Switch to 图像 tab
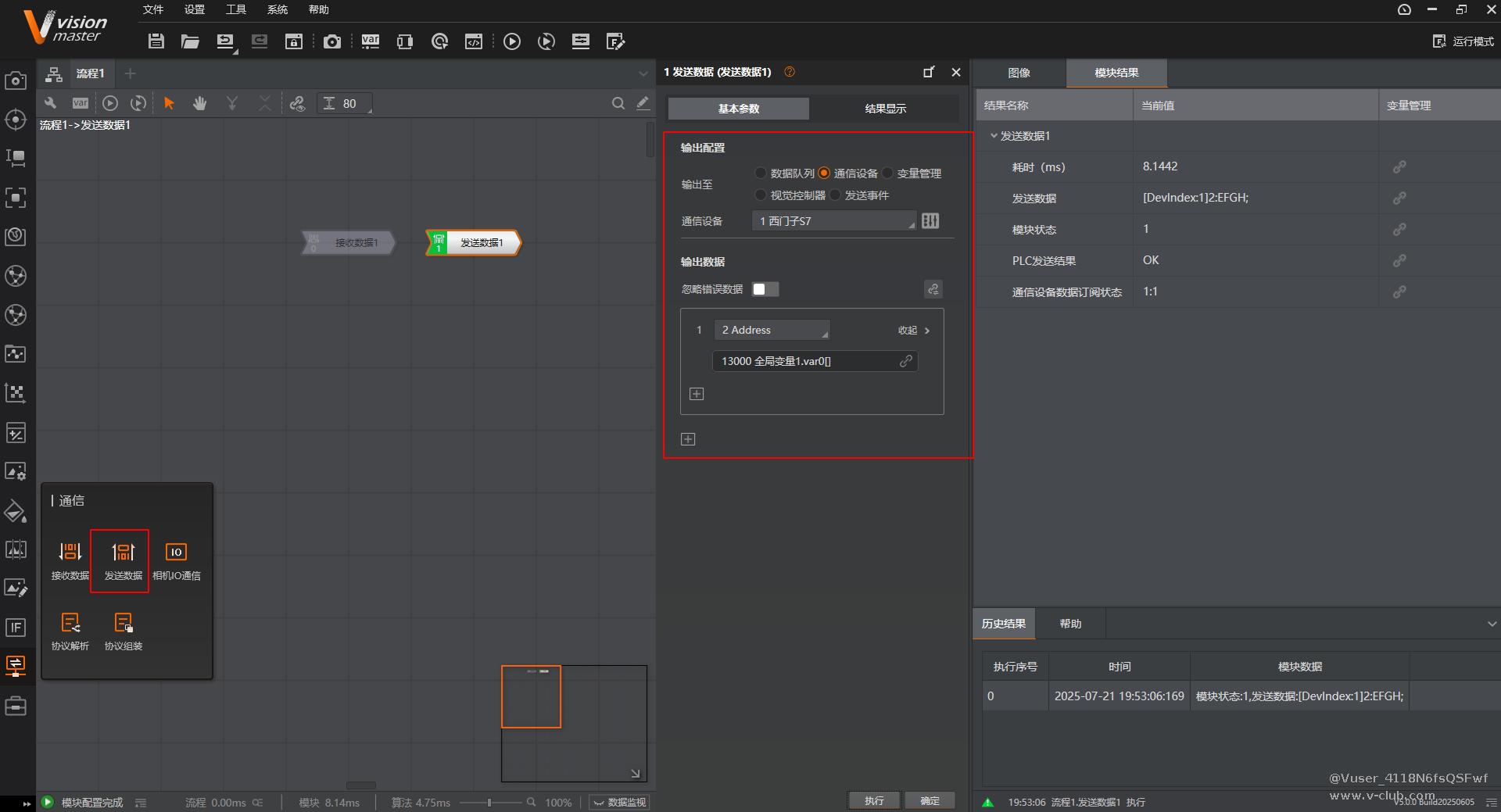The height and width of the screenshot is (812, 1501). [x=1019, y=73]
